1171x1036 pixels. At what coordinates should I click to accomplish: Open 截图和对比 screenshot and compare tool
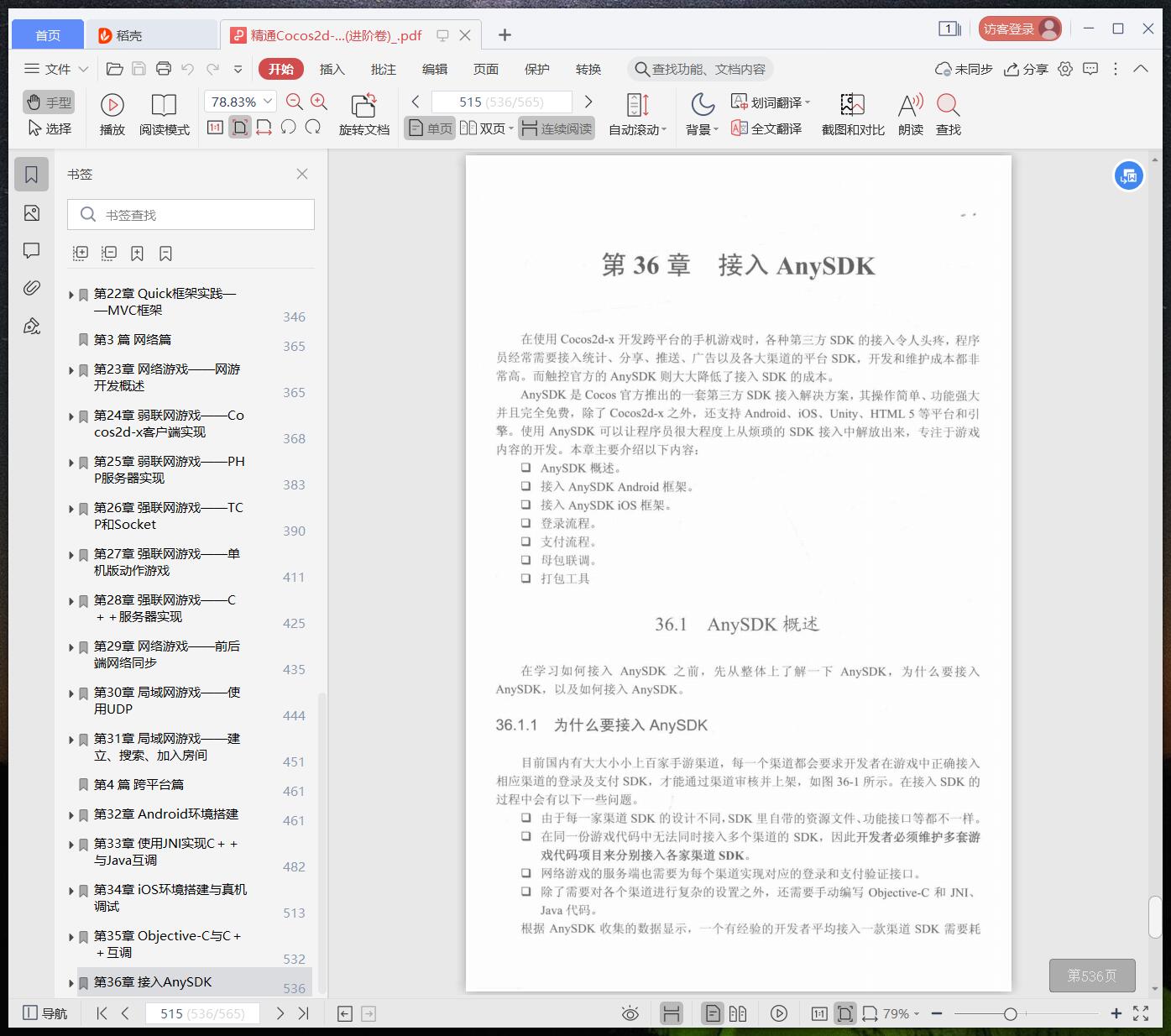(x=853, y=113)
